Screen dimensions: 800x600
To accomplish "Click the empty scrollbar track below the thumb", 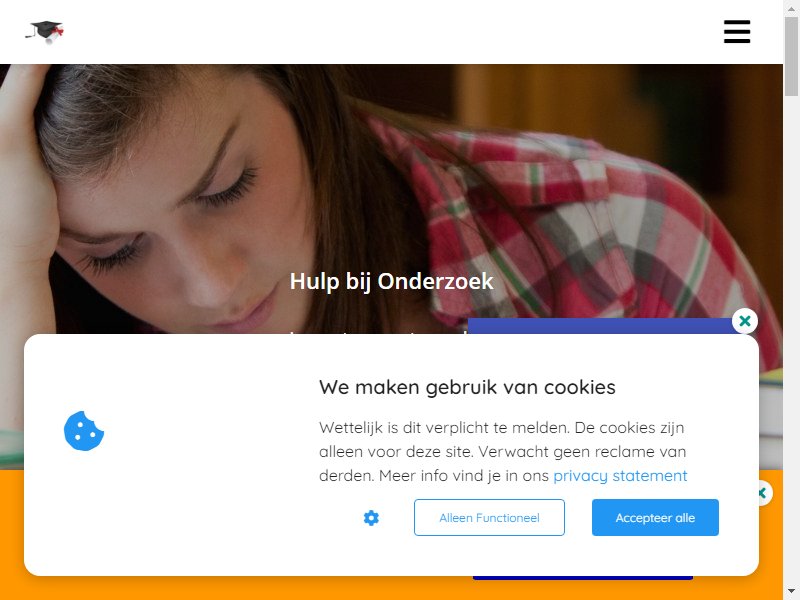I will [x=791, y=337].
